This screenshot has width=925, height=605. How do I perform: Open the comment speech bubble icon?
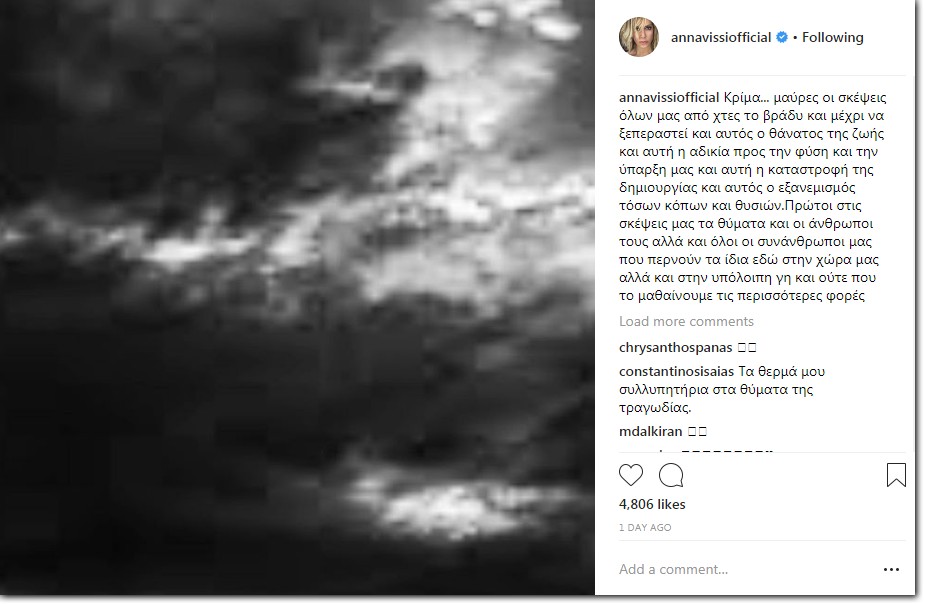click(x=671, y=475)
